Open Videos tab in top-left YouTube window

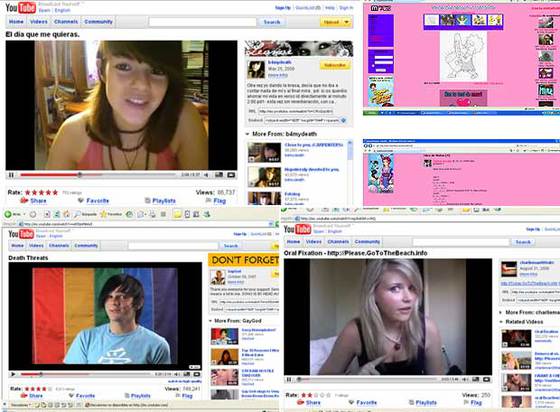click(39, 22)
